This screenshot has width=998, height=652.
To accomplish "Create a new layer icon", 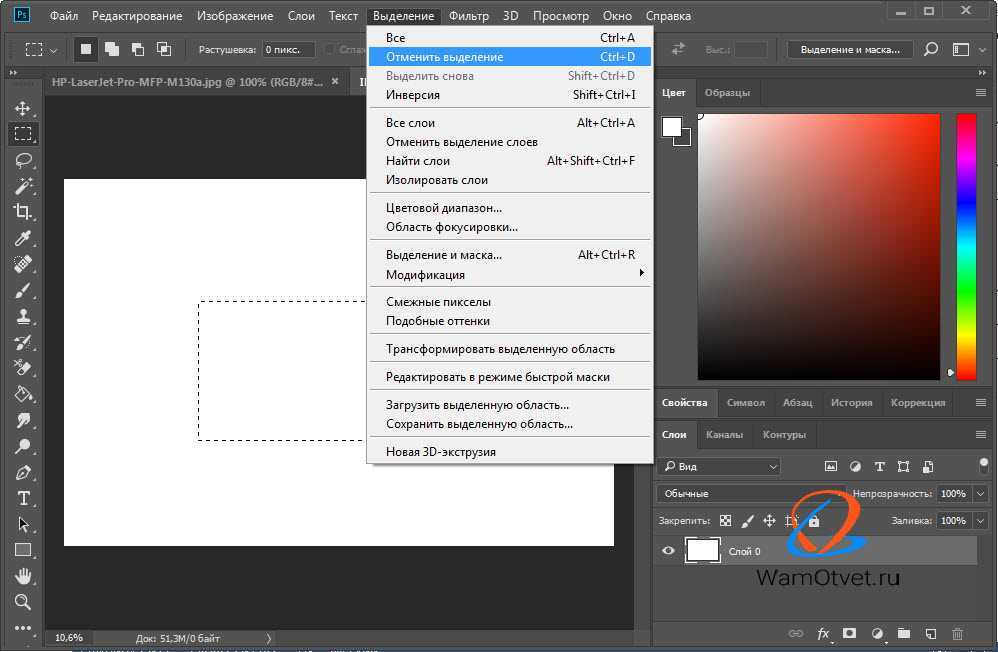I will tap(931, 634).
